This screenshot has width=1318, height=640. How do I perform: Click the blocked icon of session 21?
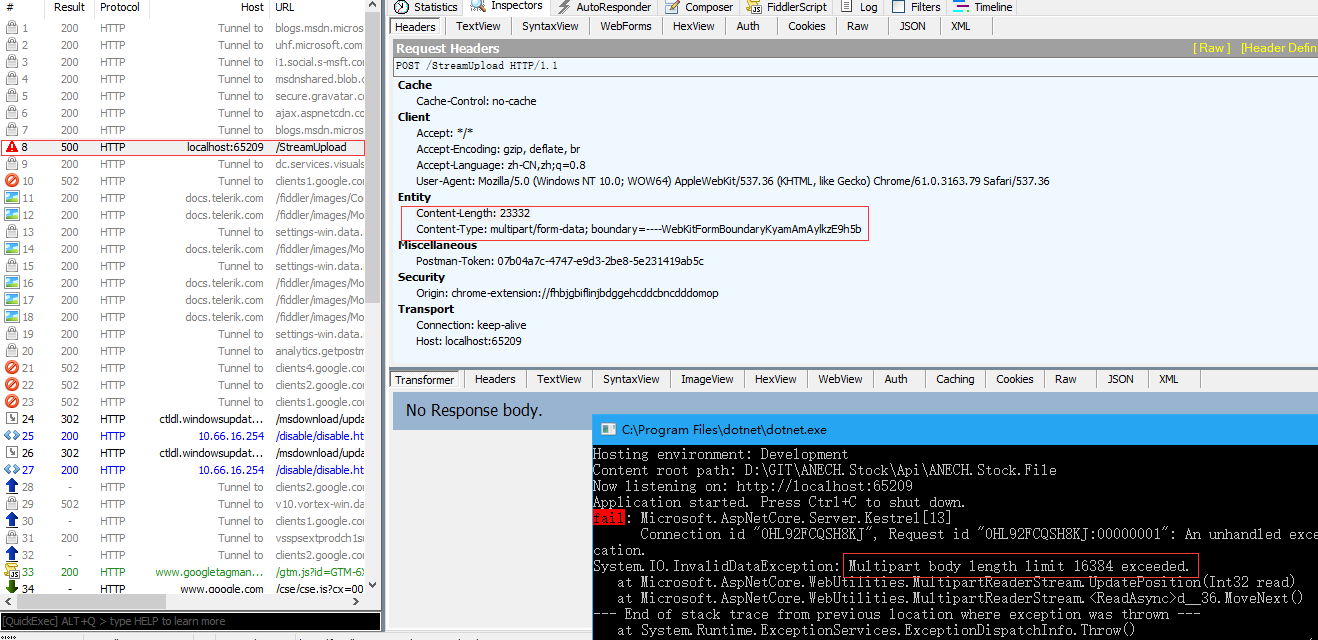(x=12, y=368)
